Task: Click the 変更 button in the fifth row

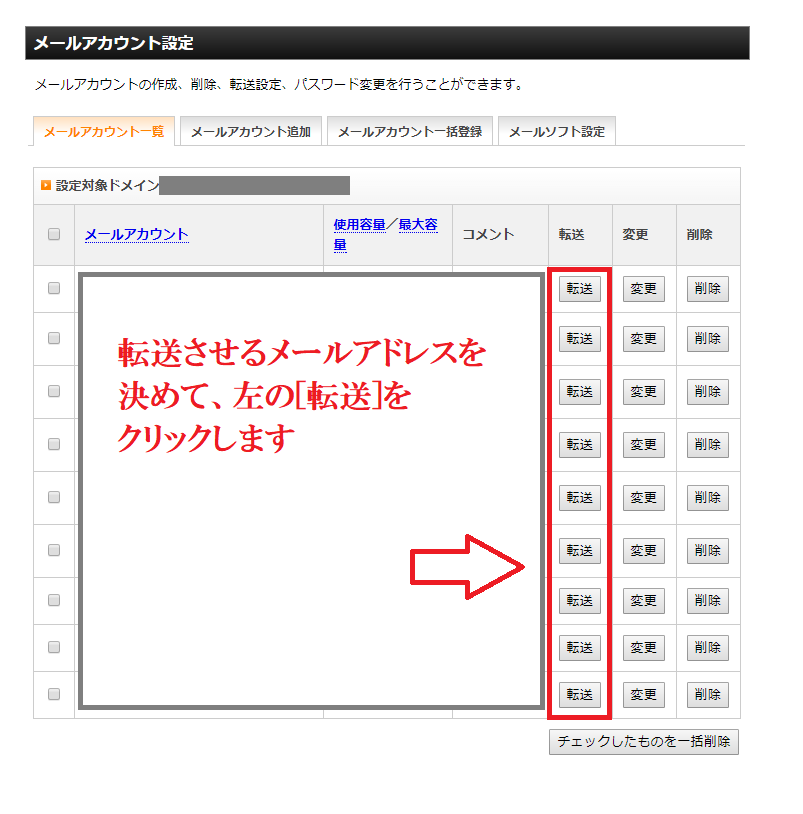Action: 644,497
